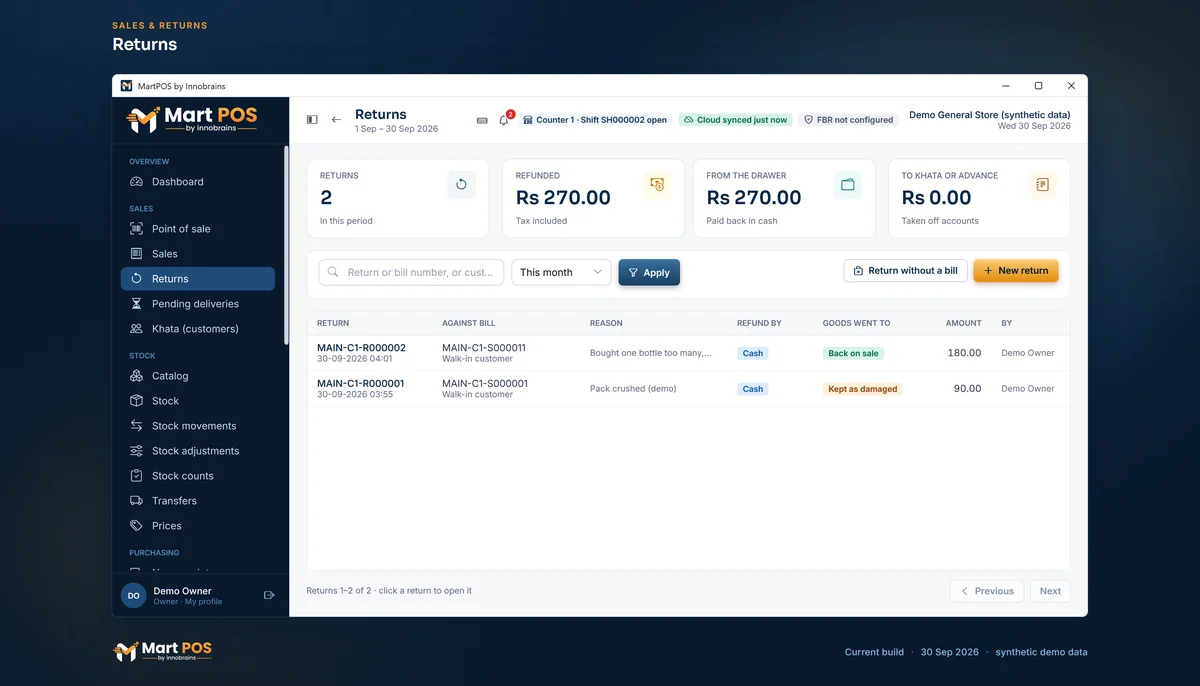1200x686 pixels.
Task: Focus the return or bill number search field
Action: (411, 272)
